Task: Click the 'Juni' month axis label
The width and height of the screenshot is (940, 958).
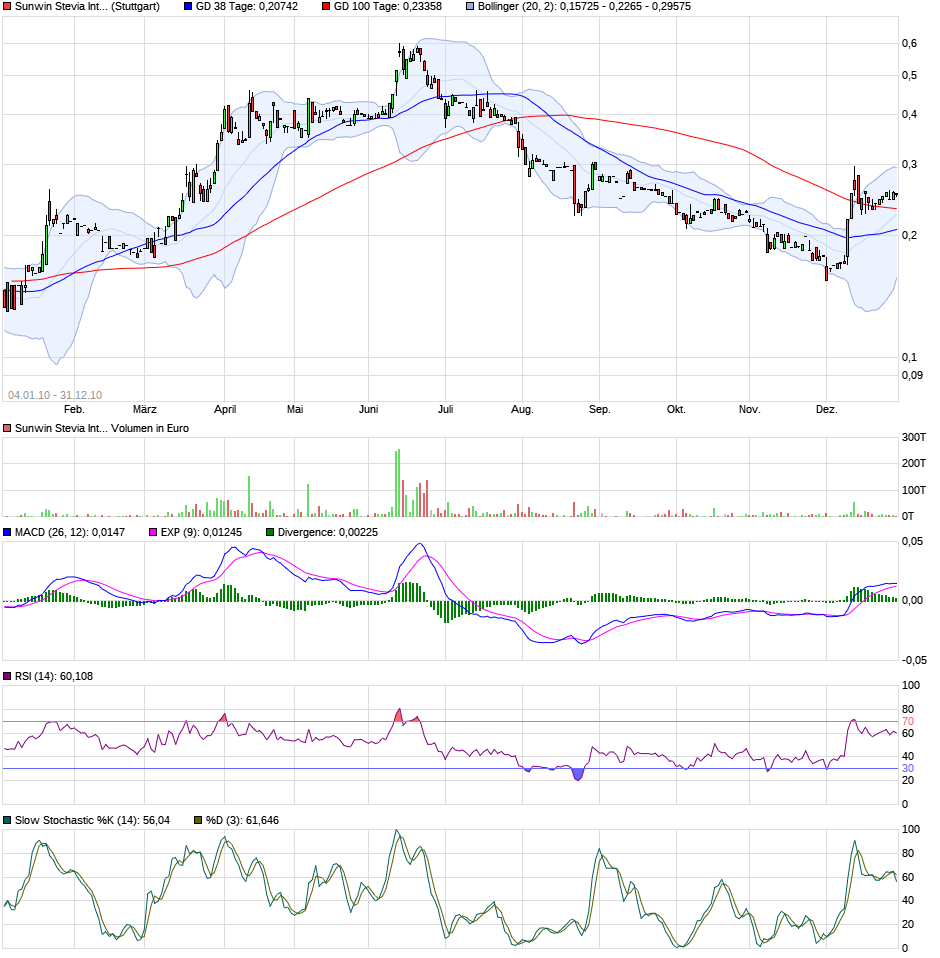Action: click(x=368, y=409)
